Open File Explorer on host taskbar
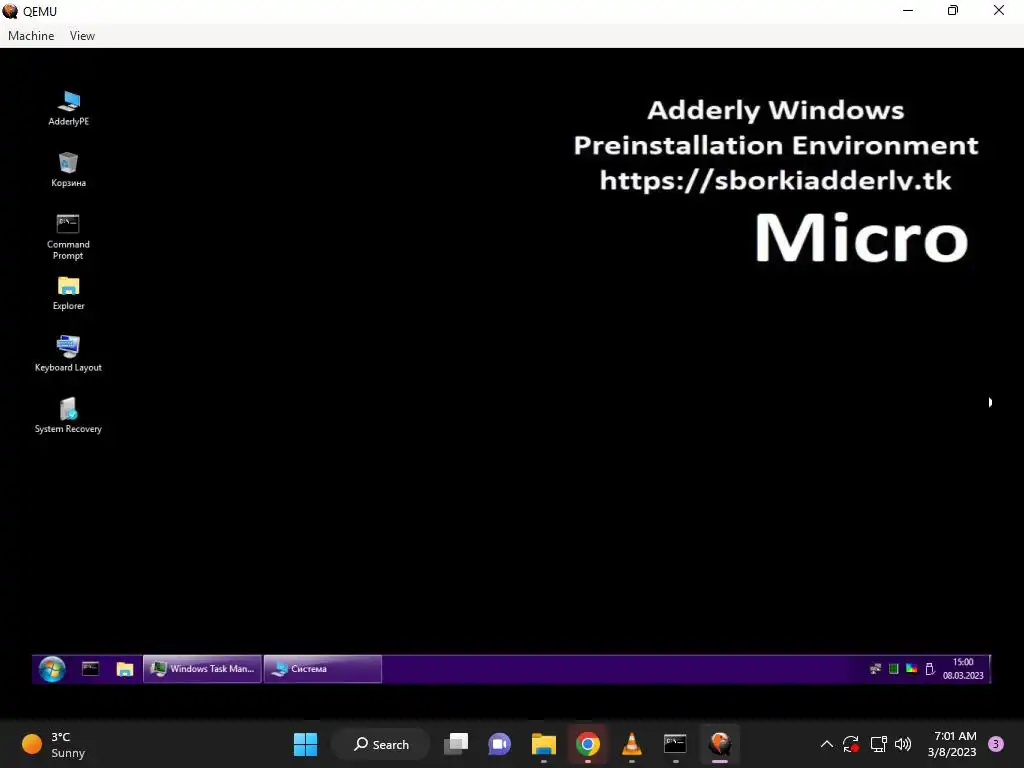 tap(543, 744)
